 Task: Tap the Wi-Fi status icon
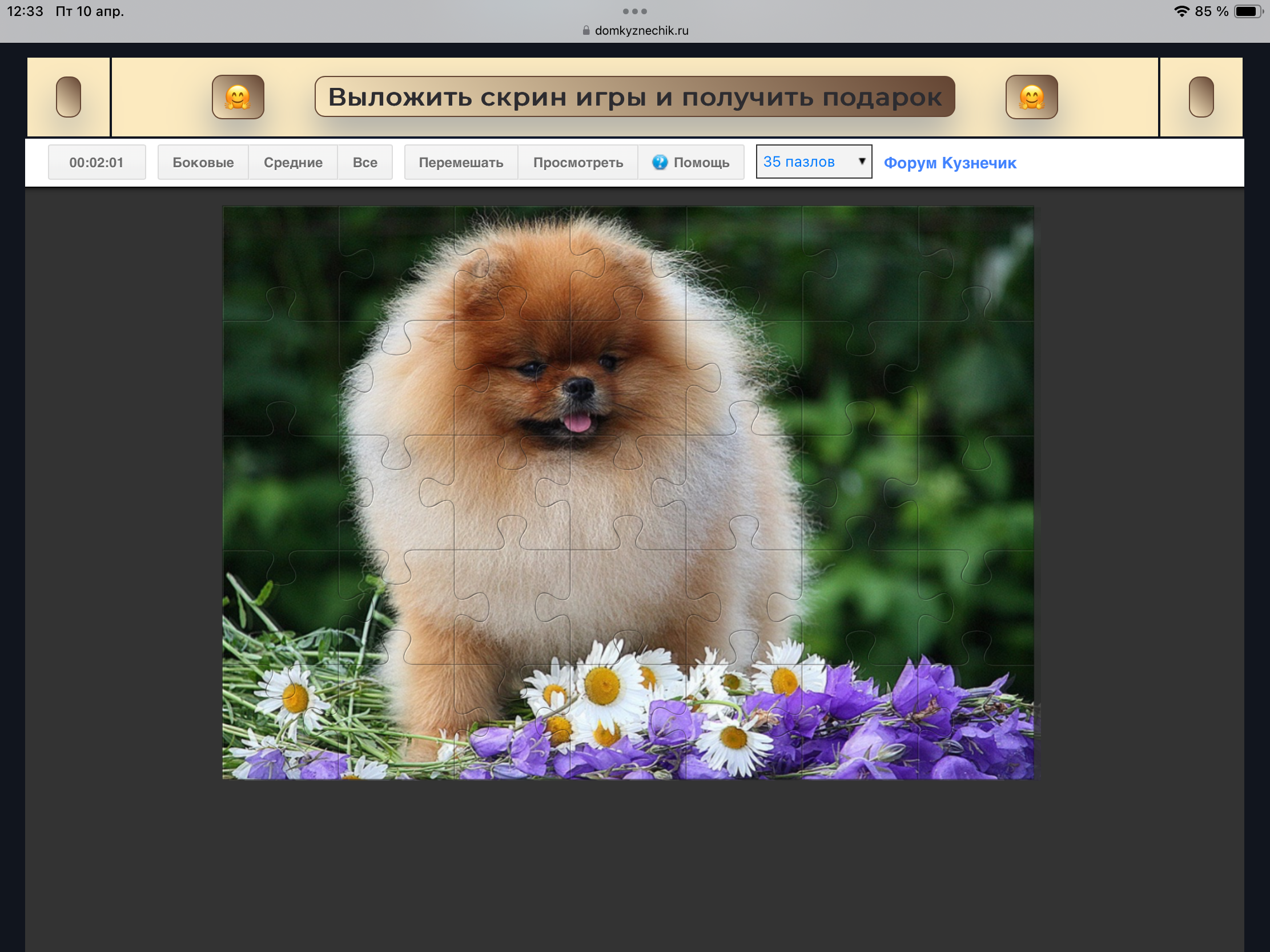[1181, 11]
